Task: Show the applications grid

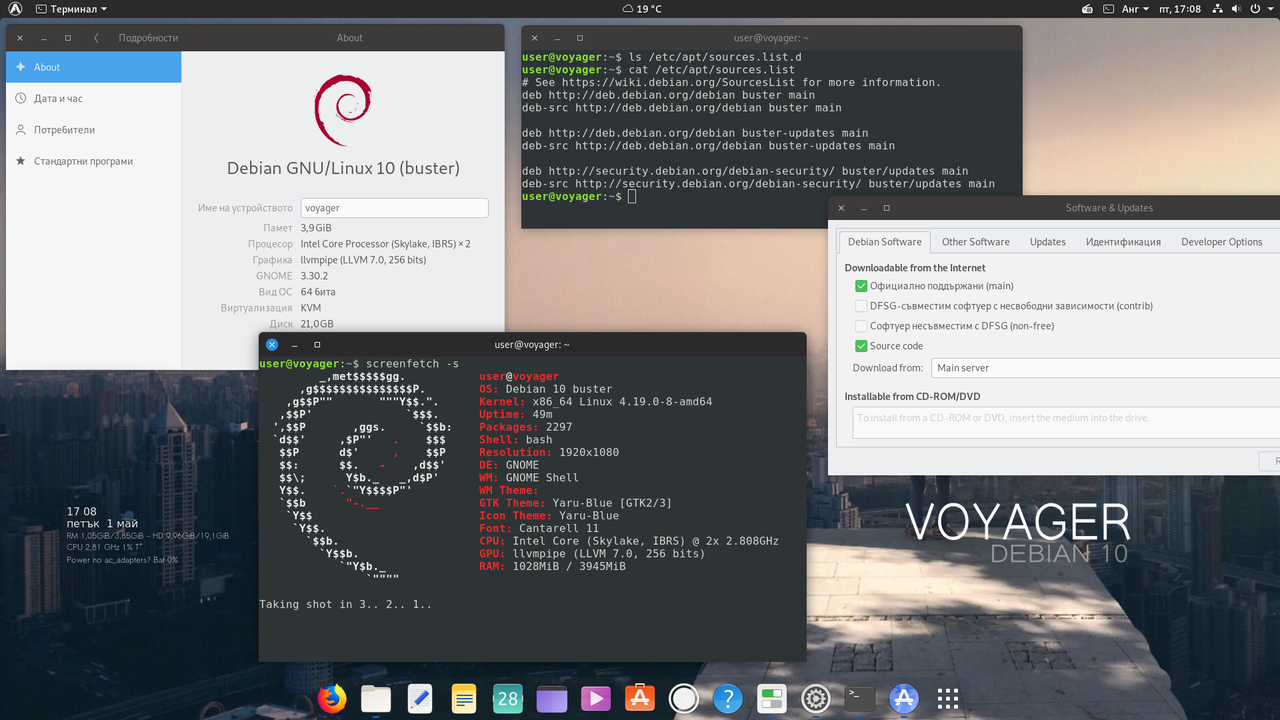Action: [x=948, y=698]
